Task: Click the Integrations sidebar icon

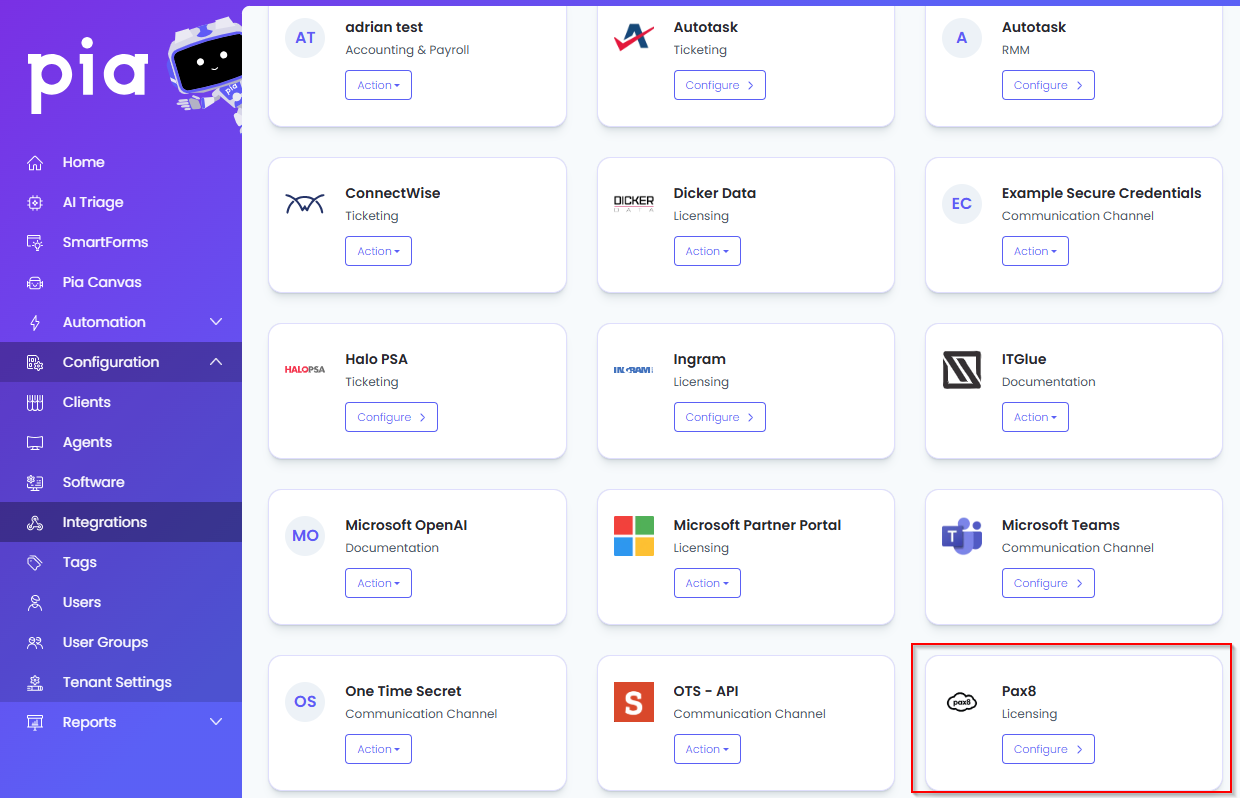Action: 35,522
